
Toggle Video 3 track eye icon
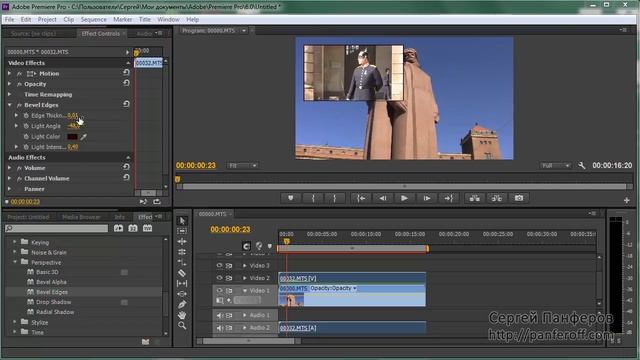219,265
